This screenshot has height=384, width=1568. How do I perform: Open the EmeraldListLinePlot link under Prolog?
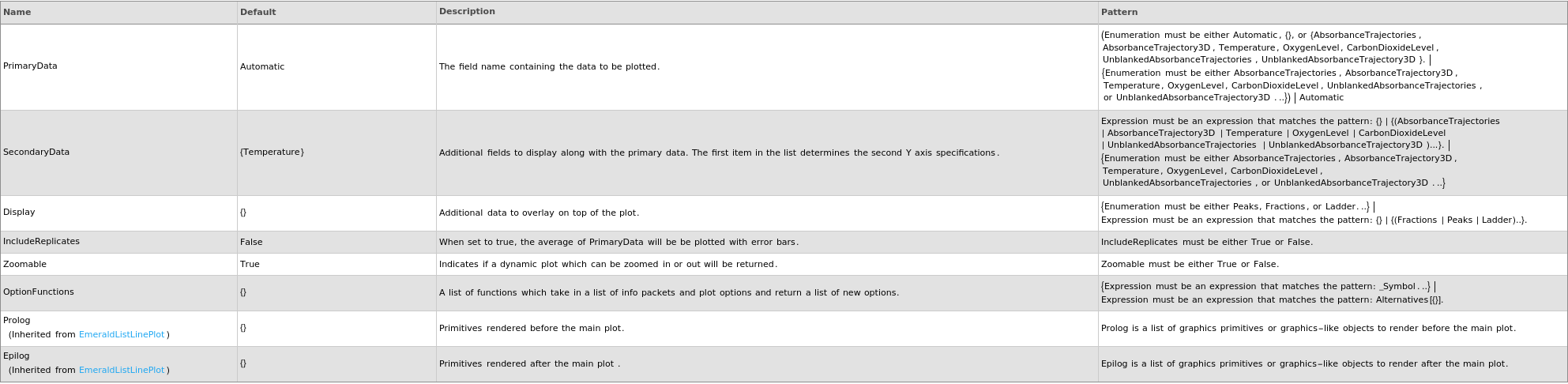click(x=122, y=335)
